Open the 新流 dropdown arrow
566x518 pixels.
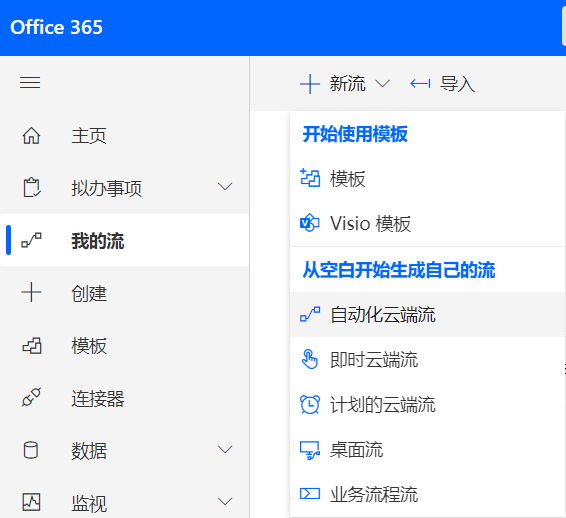383,84
